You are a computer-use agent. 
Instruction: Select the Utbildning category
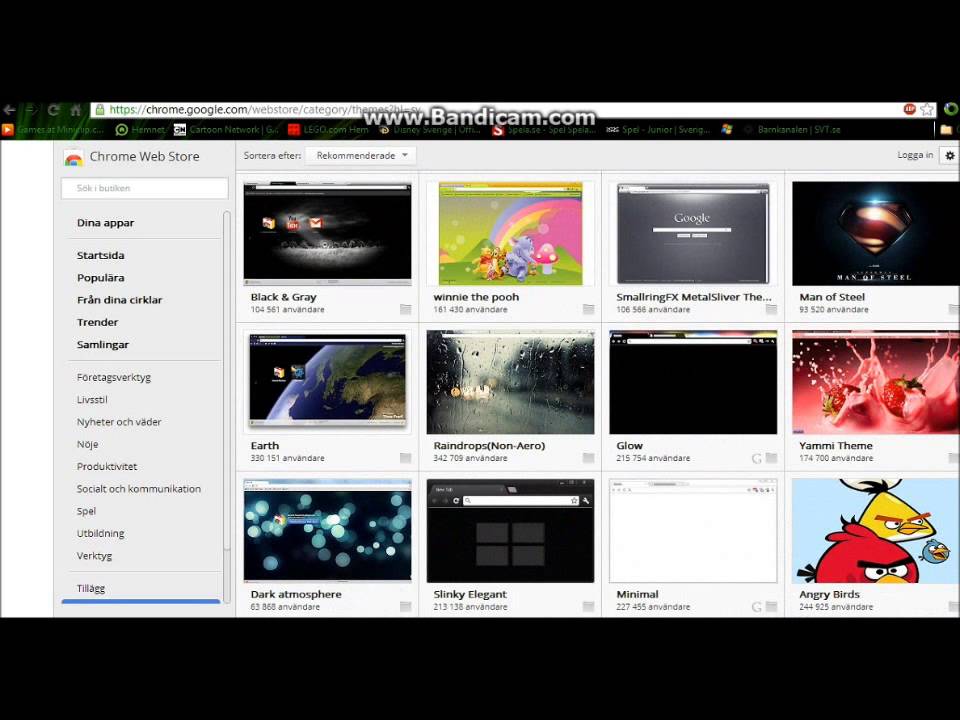100,533
